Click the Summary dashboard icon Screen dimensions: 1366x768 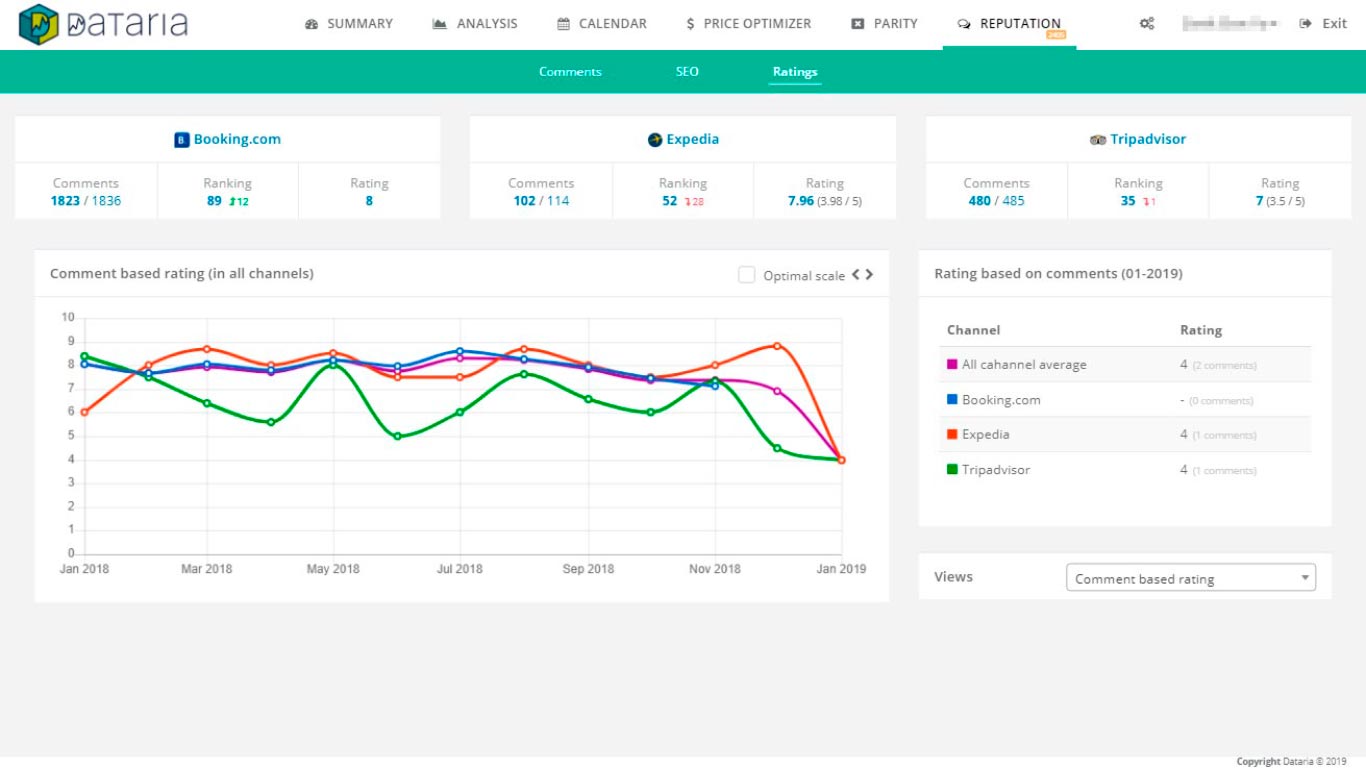[x=311, y=24]
